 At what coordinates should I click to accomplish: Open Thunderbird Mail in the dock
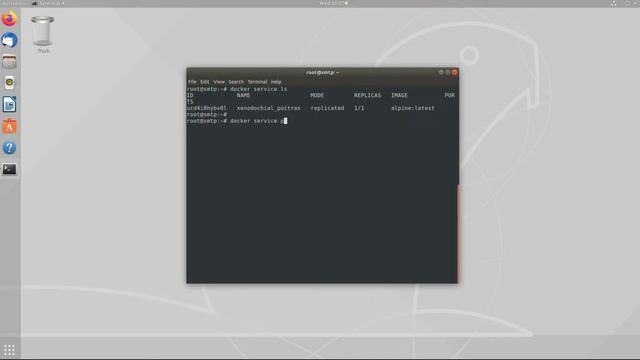tap(9, 40)
